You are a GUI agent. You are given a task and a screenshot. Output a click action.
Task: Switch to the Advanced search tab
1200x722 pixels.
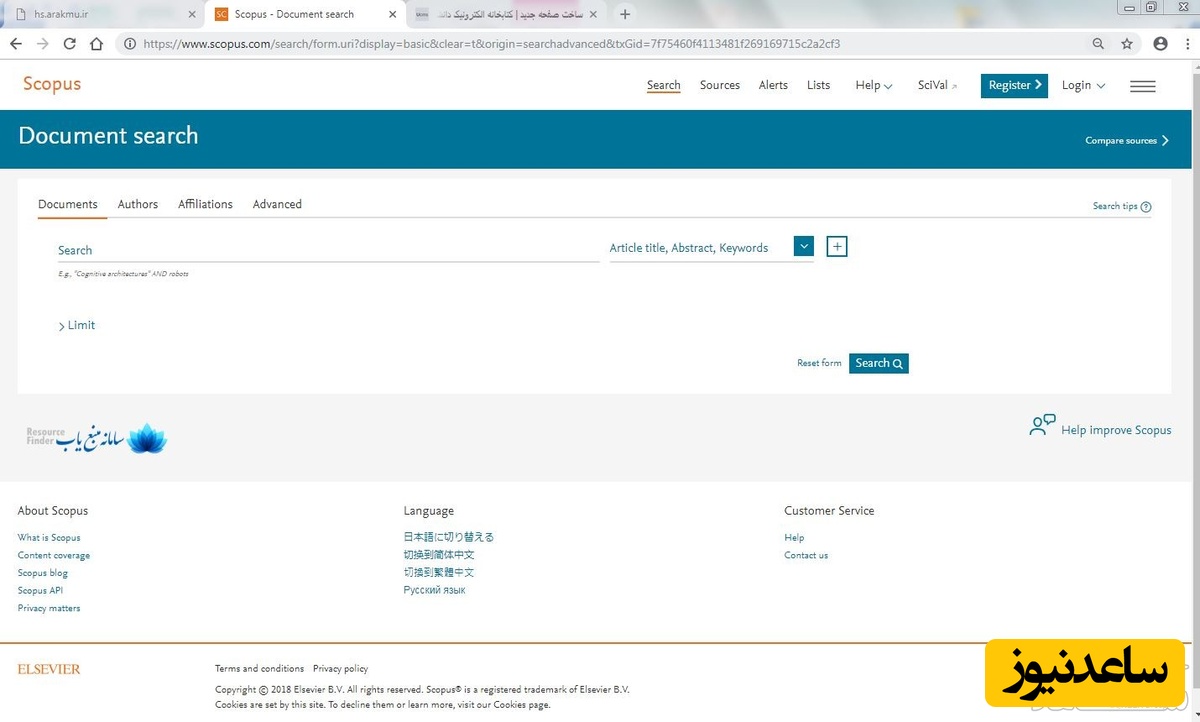277,204
